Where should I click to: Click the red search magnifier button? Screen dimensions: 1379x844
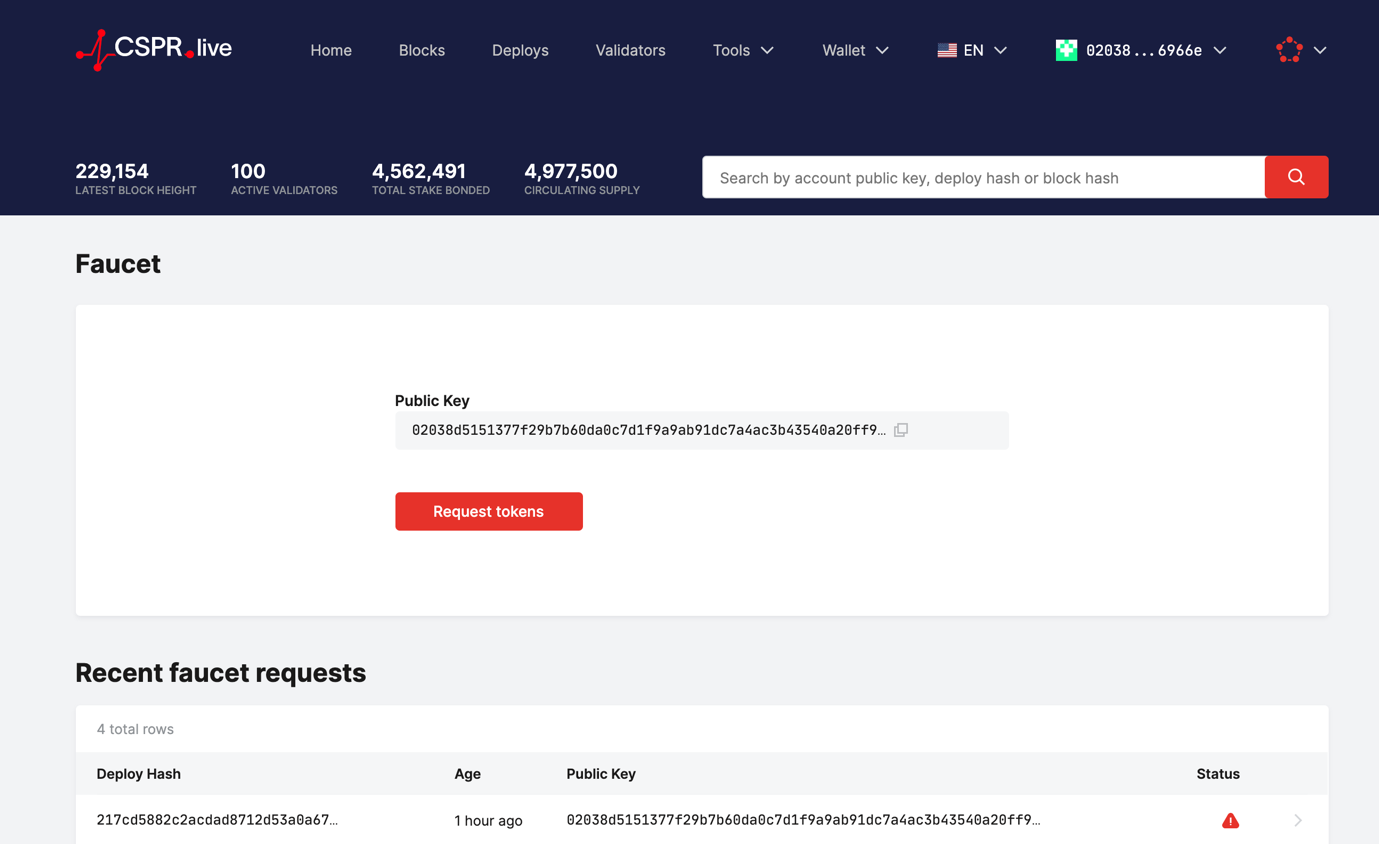(x=1296, y=177)
